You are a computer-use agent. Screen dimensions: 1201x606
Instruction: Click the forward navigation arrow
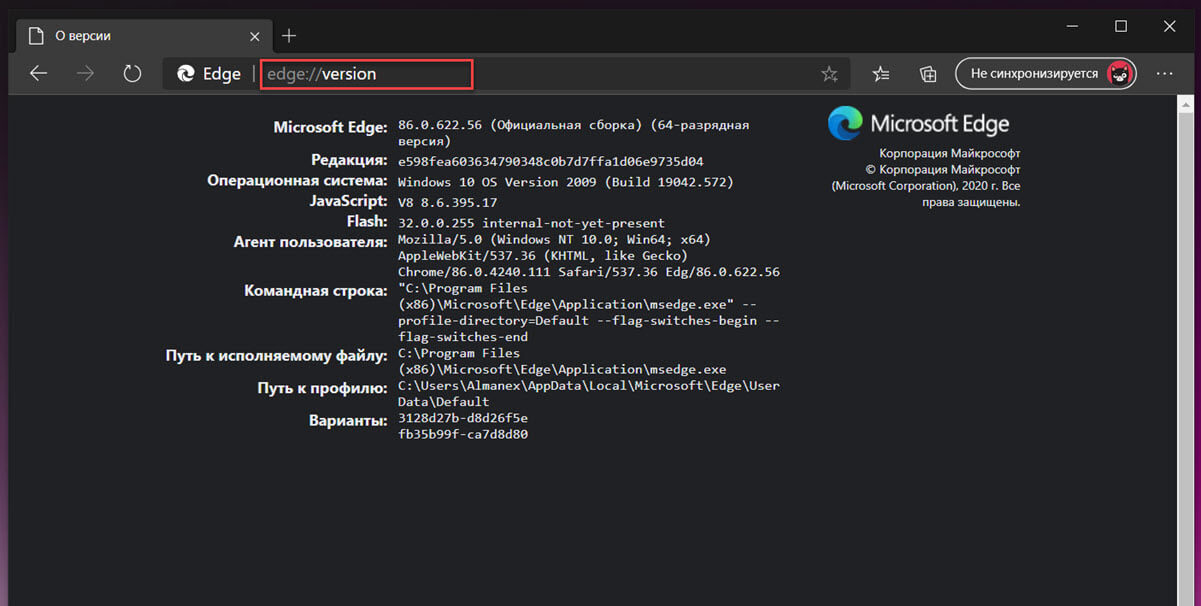pos(86,74)
